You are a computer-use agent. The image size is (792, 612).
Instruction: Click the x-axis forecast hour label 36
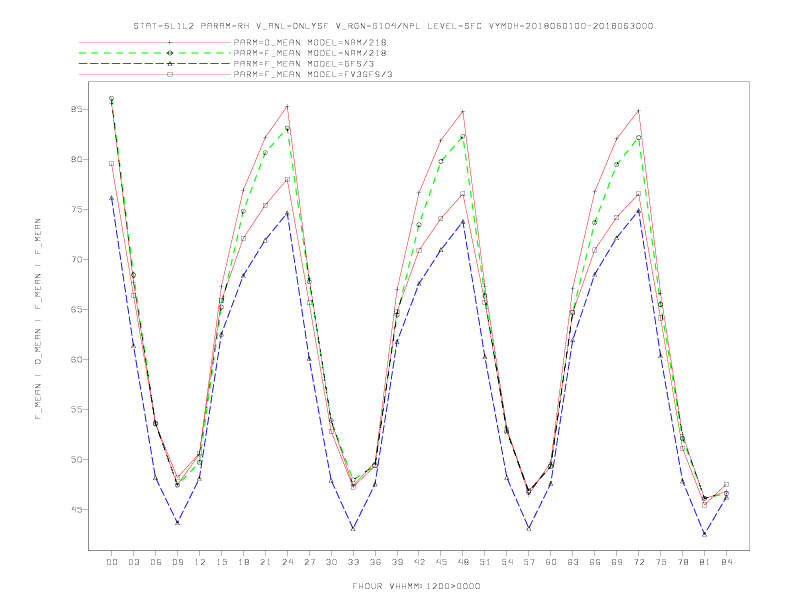point(375,562)
